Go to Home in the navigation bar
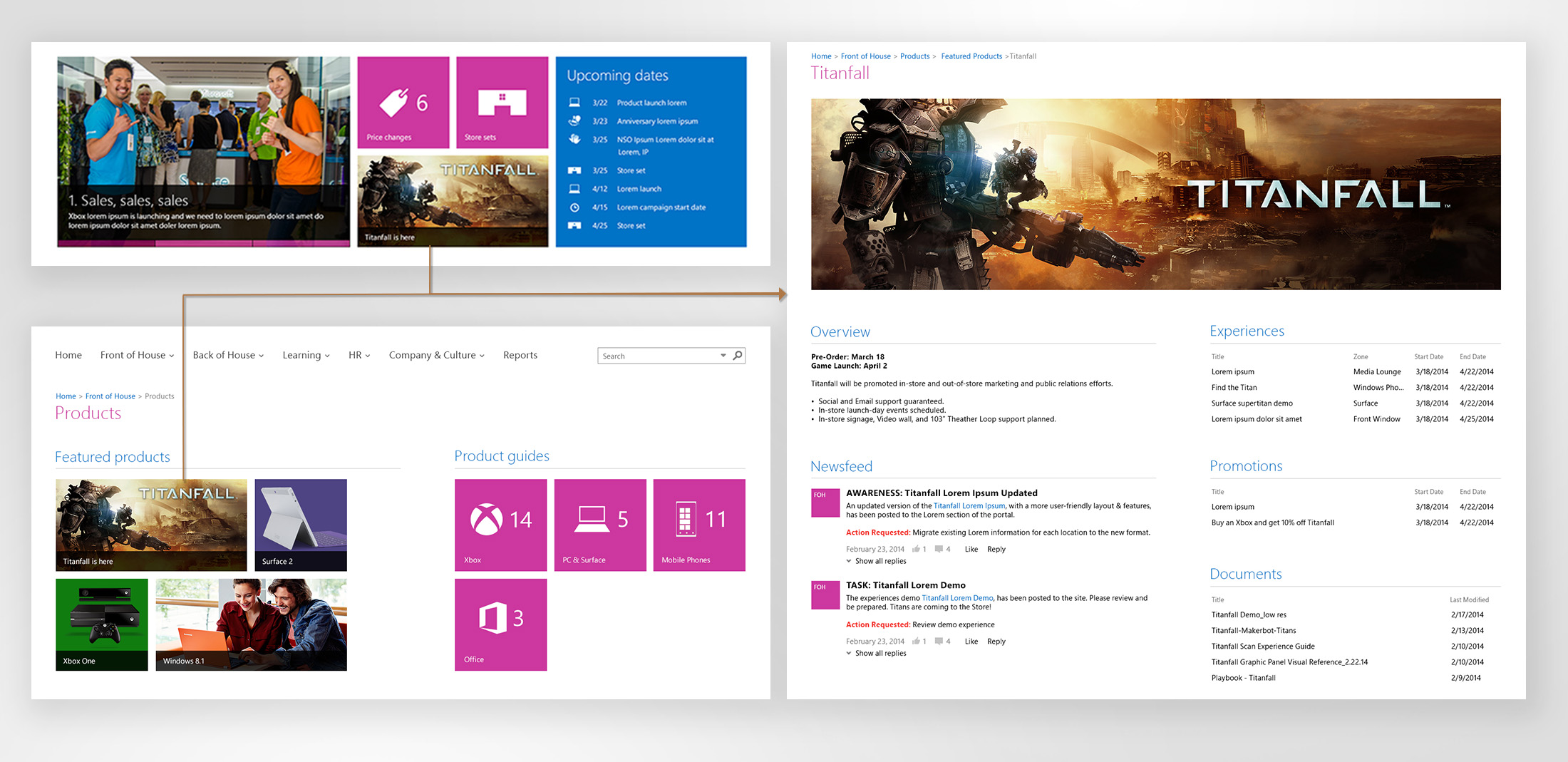Image resolution: width=1568 pixels, height=762 pixels. click(x=68, y=355)
